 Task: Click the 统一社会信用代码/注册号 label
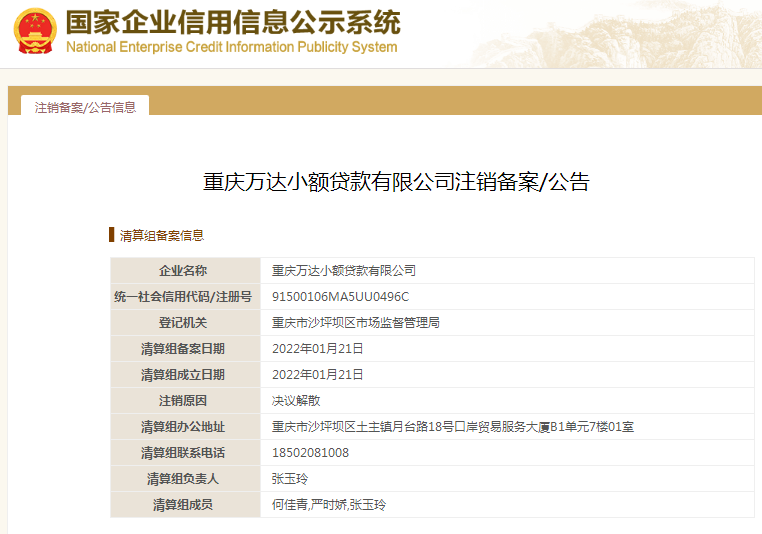coord(184,296)
